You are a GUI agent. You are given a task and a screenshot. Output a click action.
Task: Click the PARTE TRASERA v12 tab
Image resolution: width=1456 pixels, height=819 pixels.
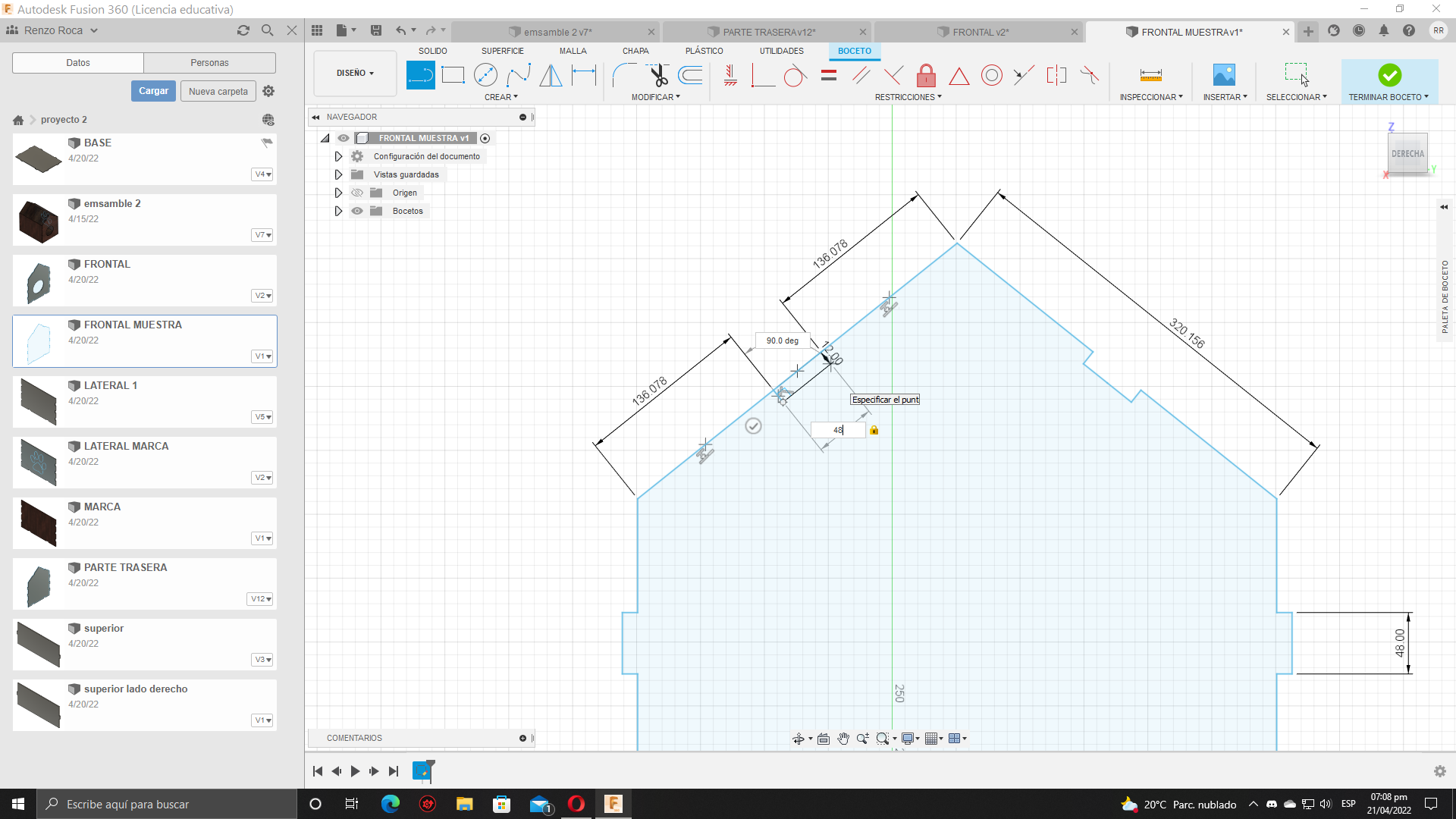click(x=768, y=32)
